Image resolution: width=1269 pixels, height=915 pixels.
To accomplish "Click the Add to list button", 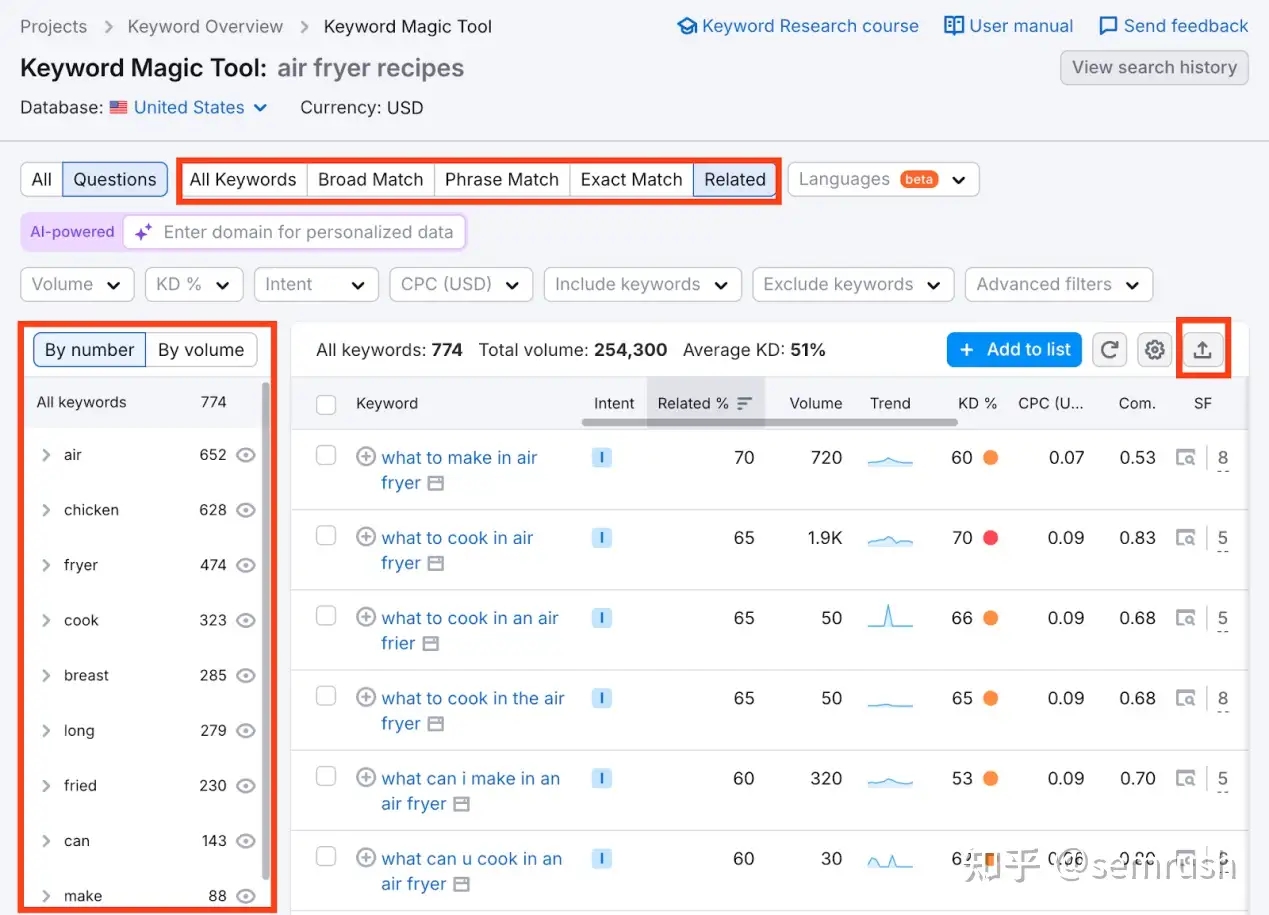I will click(1014, 350).
